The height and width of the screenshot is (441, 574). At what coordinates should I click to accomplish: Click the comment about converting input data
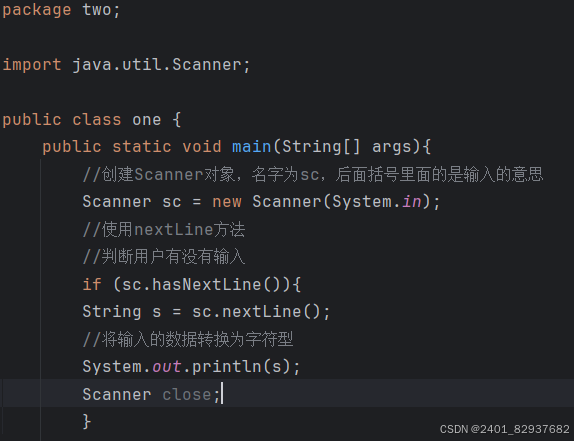coord(188,339)
